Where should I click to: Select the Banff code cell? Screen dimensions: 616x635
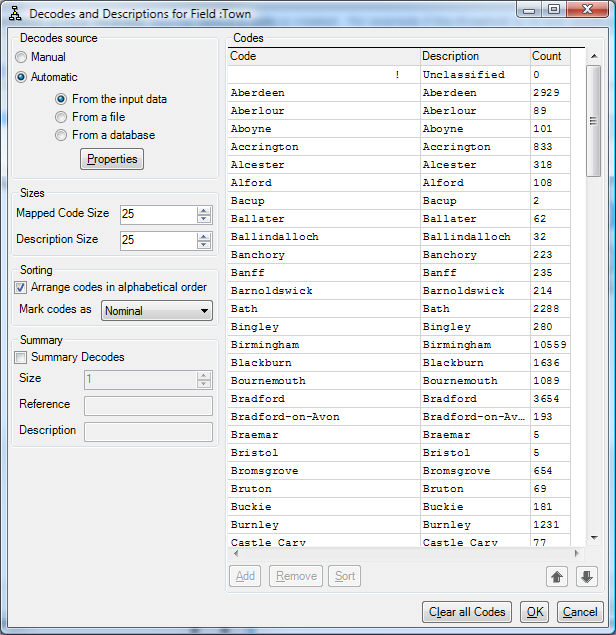point(324,273)
